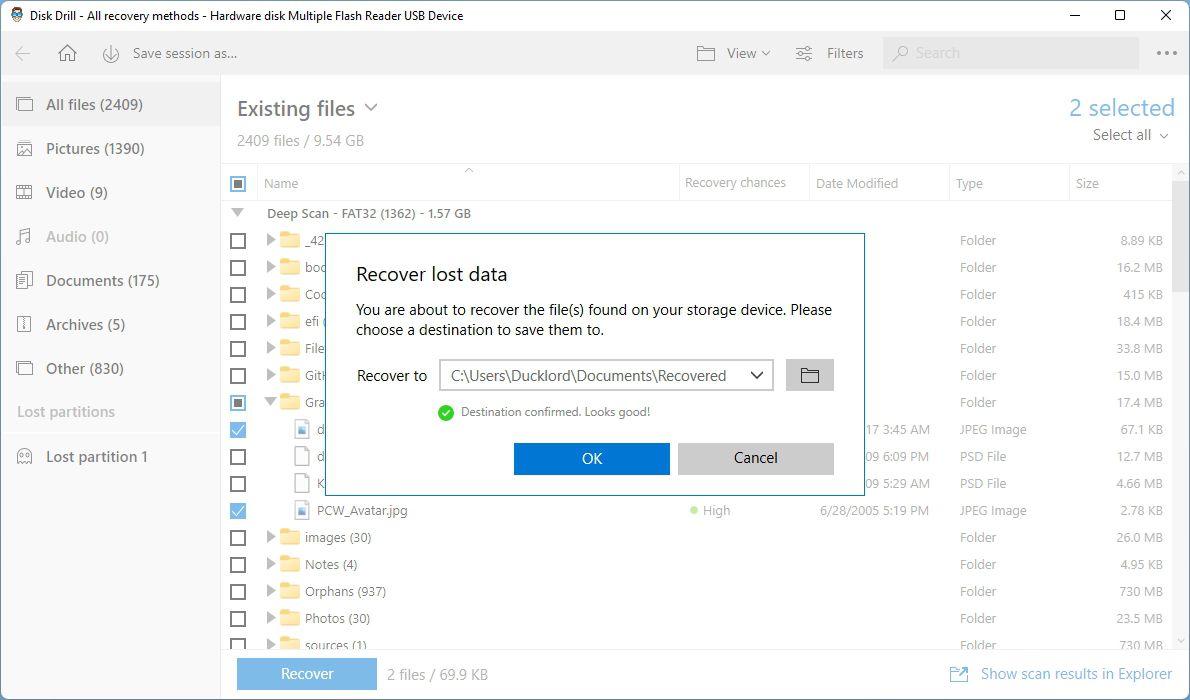Open the Select all dropdown

[x=1130, y=135]
